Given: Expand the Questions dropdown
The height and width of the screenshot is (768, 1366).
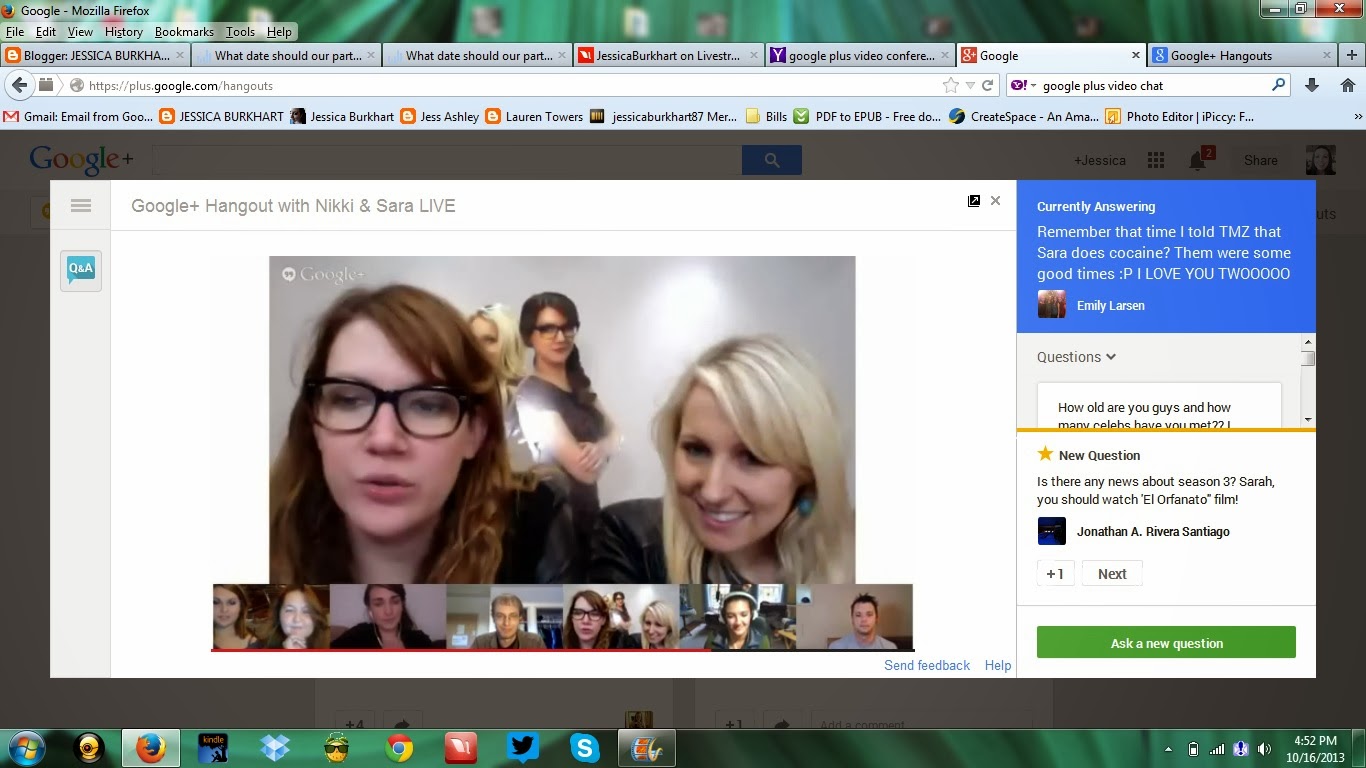Looking at the screenshot, I should point(1076,357).
